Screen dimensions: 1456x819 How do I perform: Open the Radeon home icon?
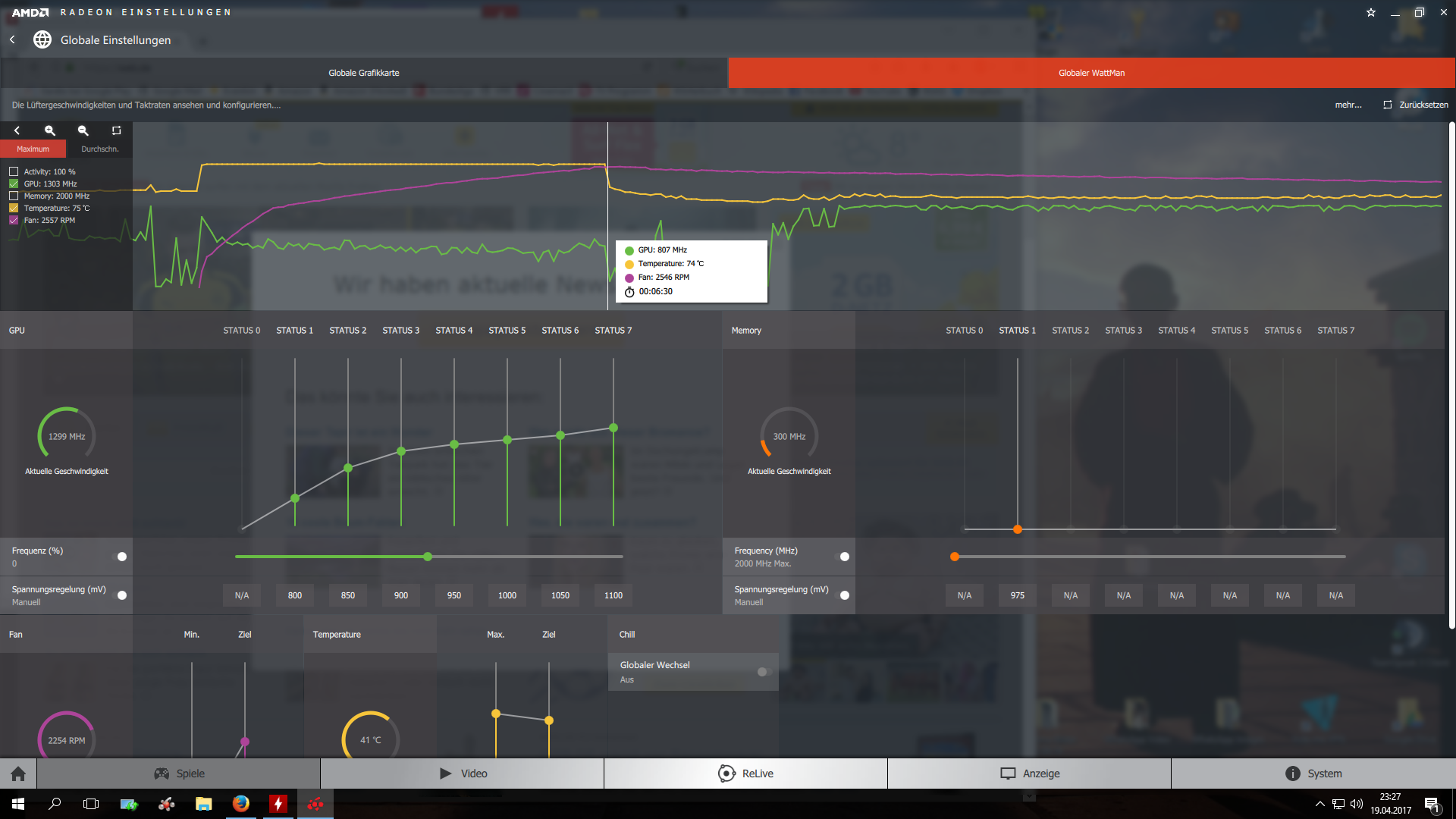tap(18, 773)
